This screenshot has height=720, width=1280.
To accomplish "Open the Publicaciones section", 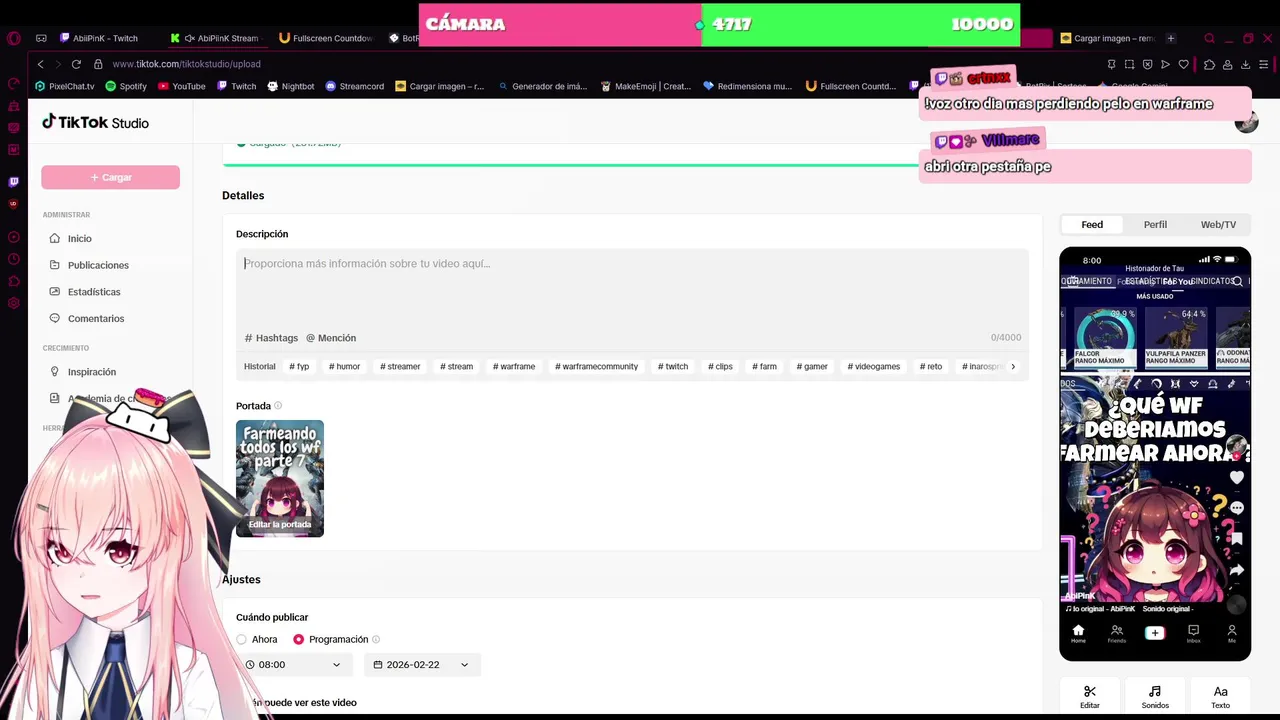I will click(98, 265).
